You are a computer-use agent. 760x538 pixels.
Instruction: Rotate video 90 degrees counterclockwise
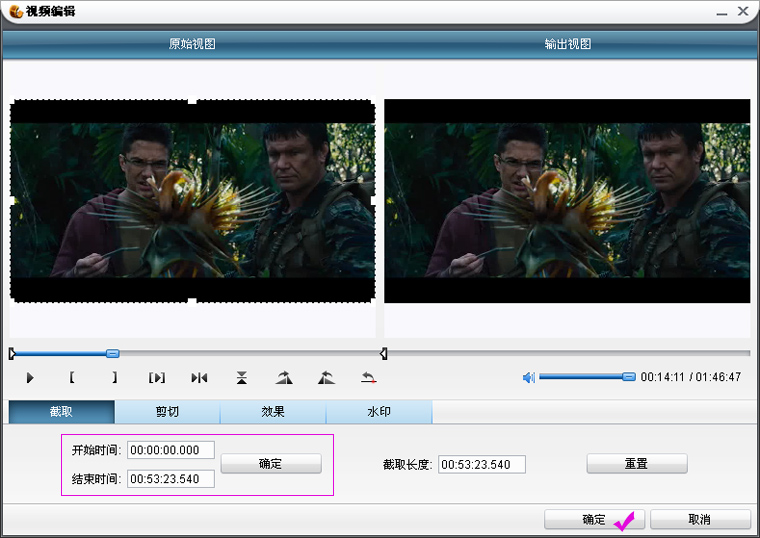(326, 378)
